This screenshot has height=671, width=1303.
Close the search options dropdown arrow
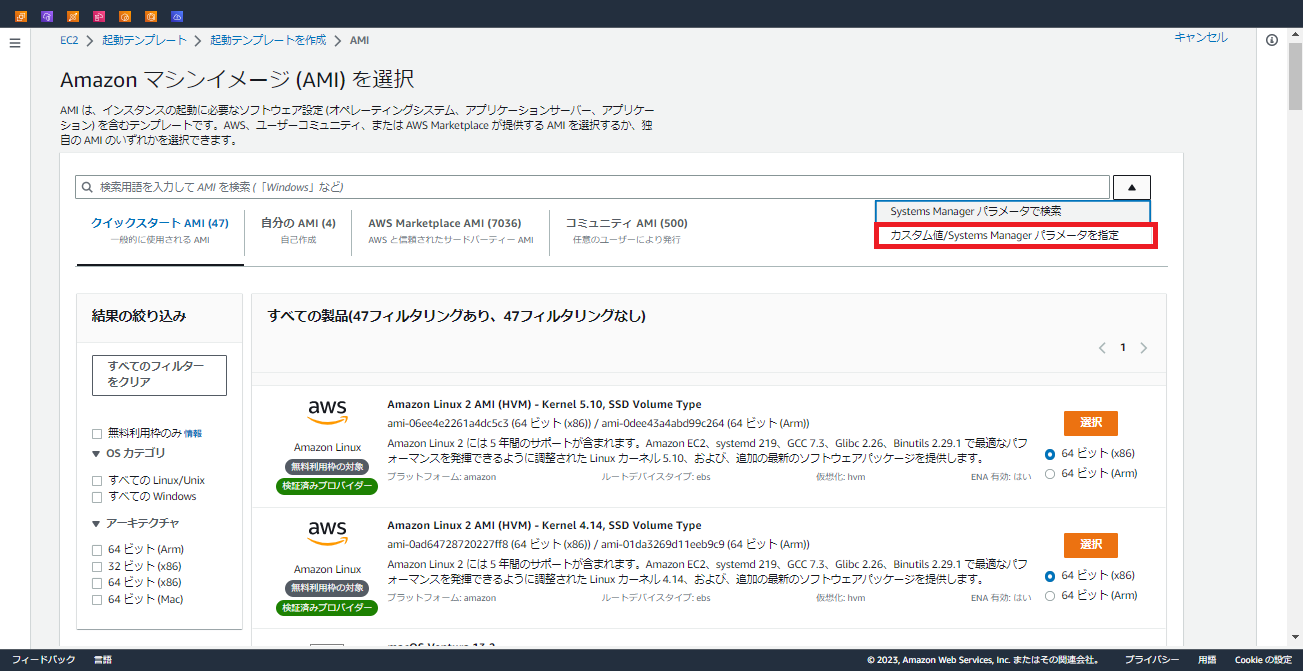[1130, 186]
